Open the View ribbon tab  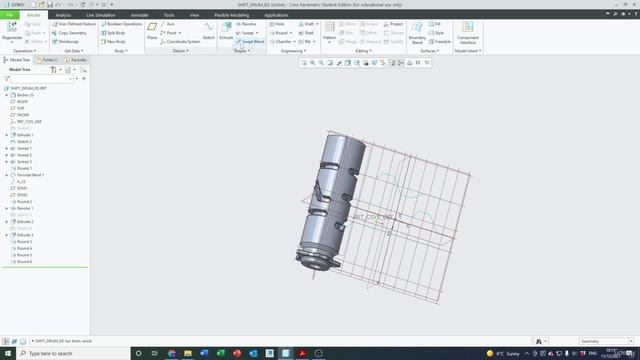coord(194,15)
